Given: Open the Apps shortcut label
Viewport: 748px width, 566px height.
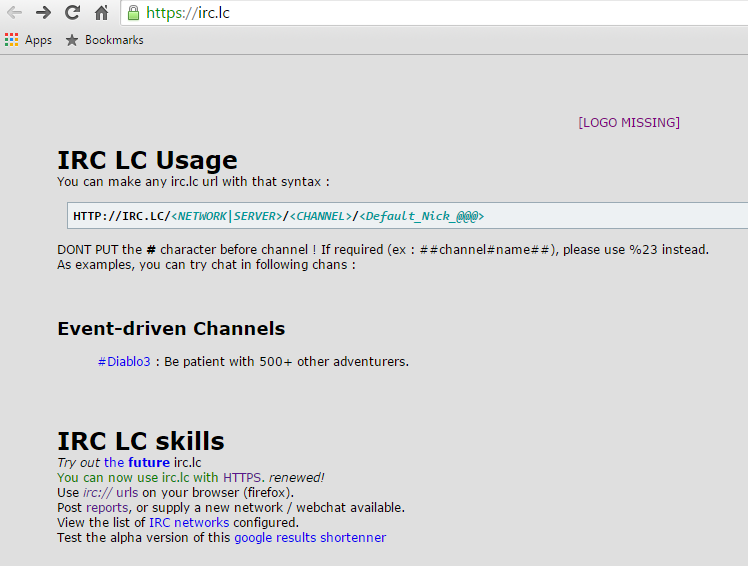Looking at the screenshot, I should click(x=38, y=40).
